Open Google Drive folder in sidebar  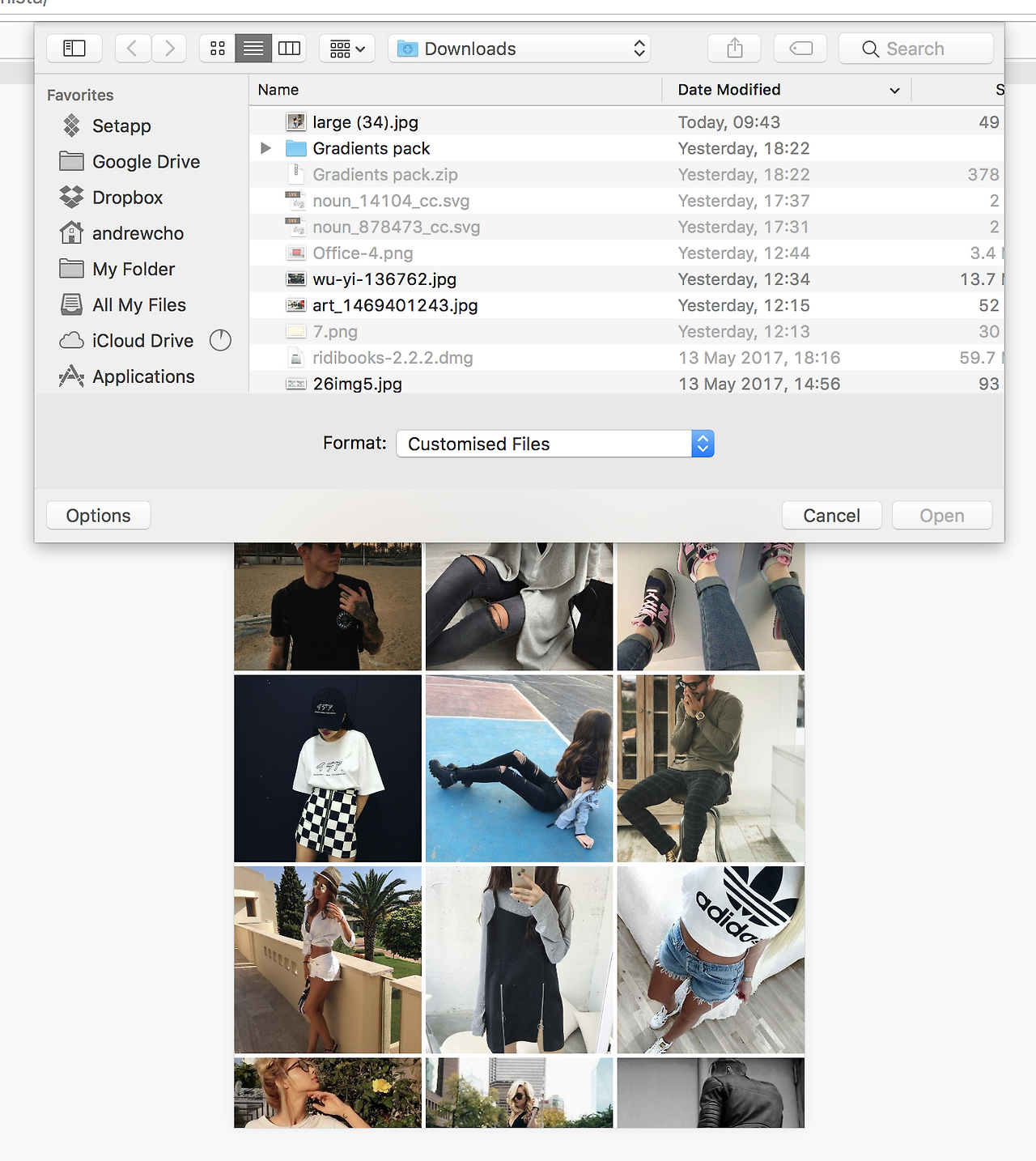[x=146, y=161]
